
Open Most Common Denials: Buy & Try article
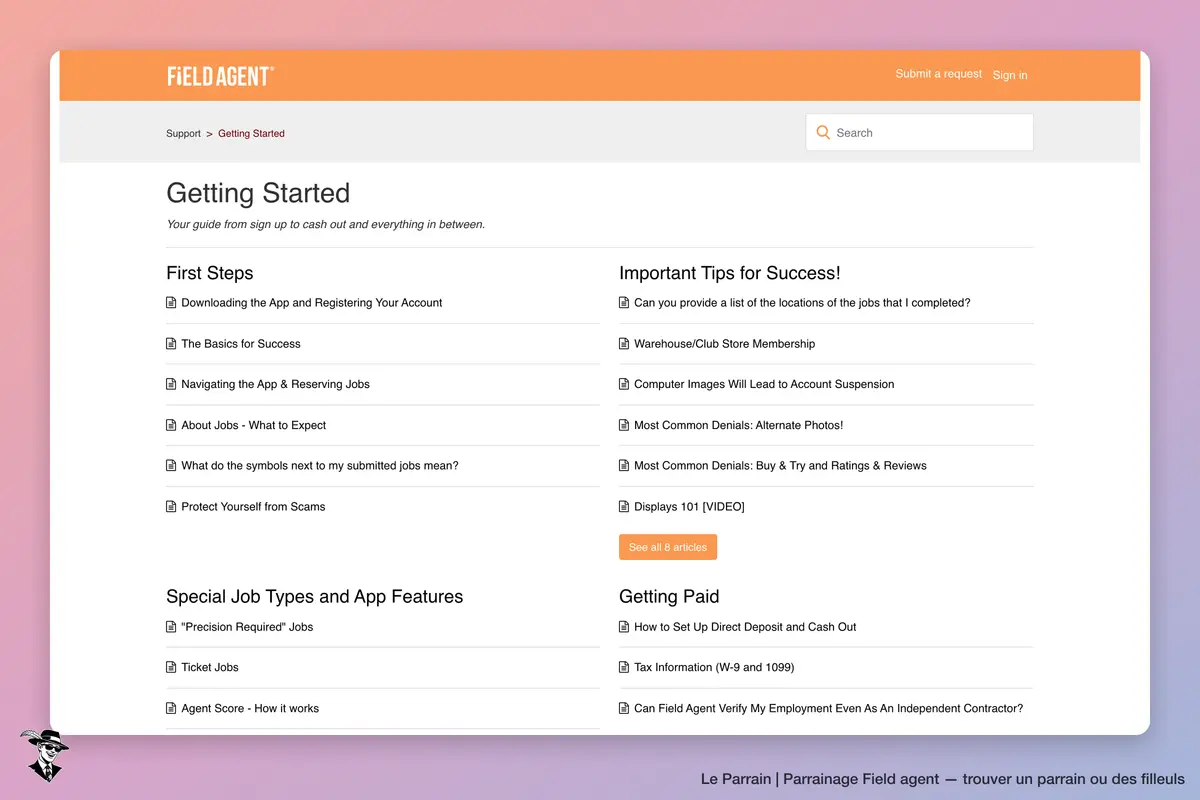click(x=780, y=466)
